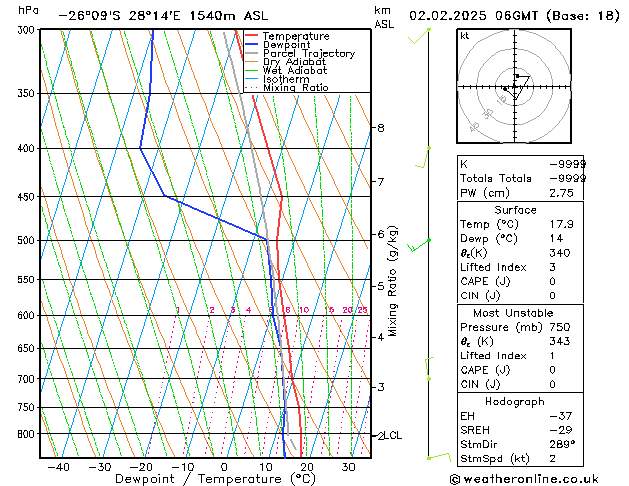The image size is (629, 486).
Task: Click the 'hPa' pressure axis unit label
Action: point(28,10)
